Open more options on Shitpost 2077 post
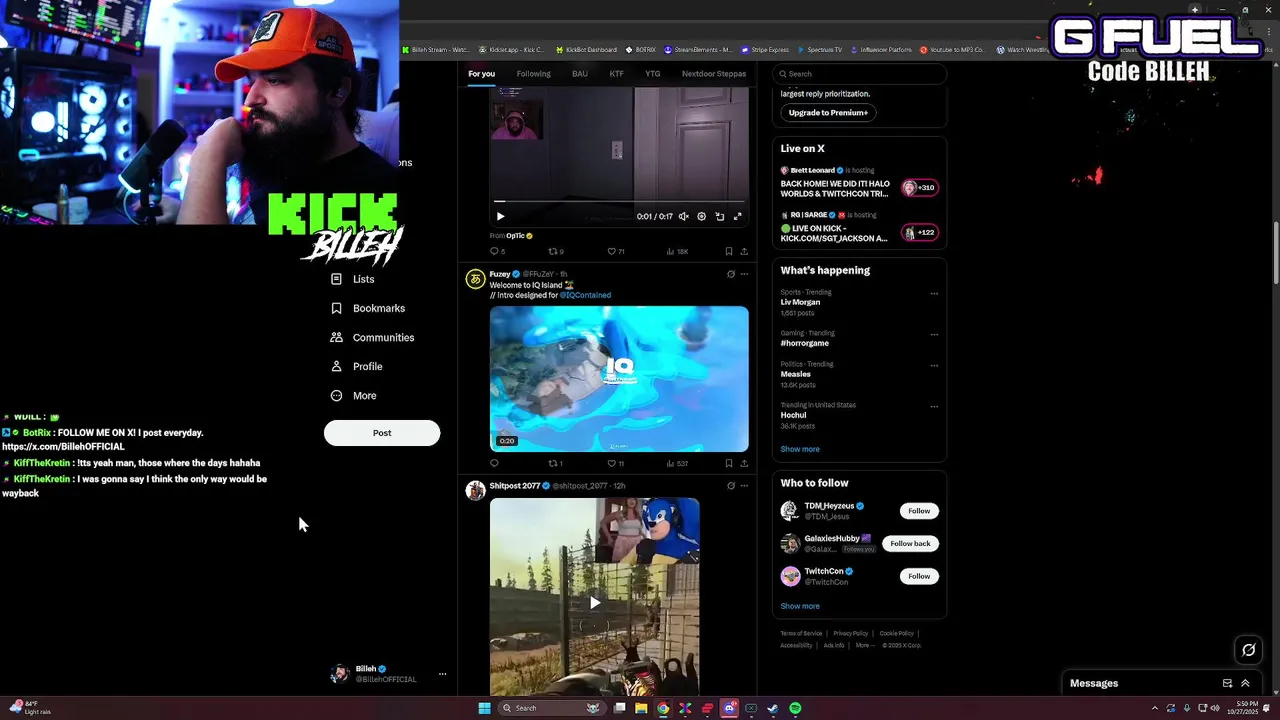 pos(744,486)
